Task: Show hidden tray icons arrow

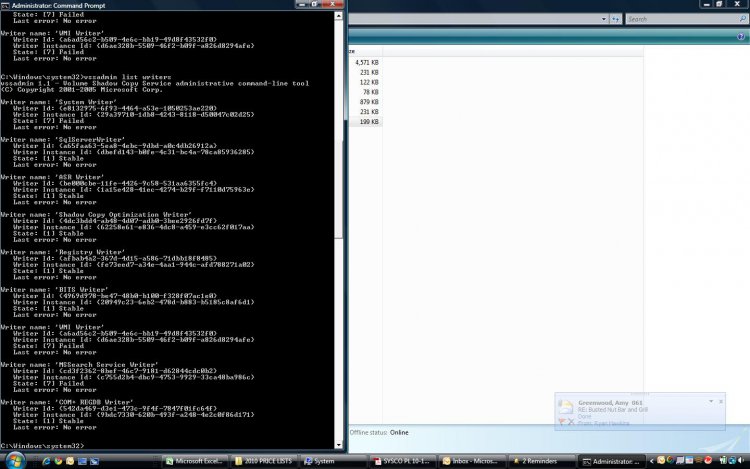Action: coord(651,461)
